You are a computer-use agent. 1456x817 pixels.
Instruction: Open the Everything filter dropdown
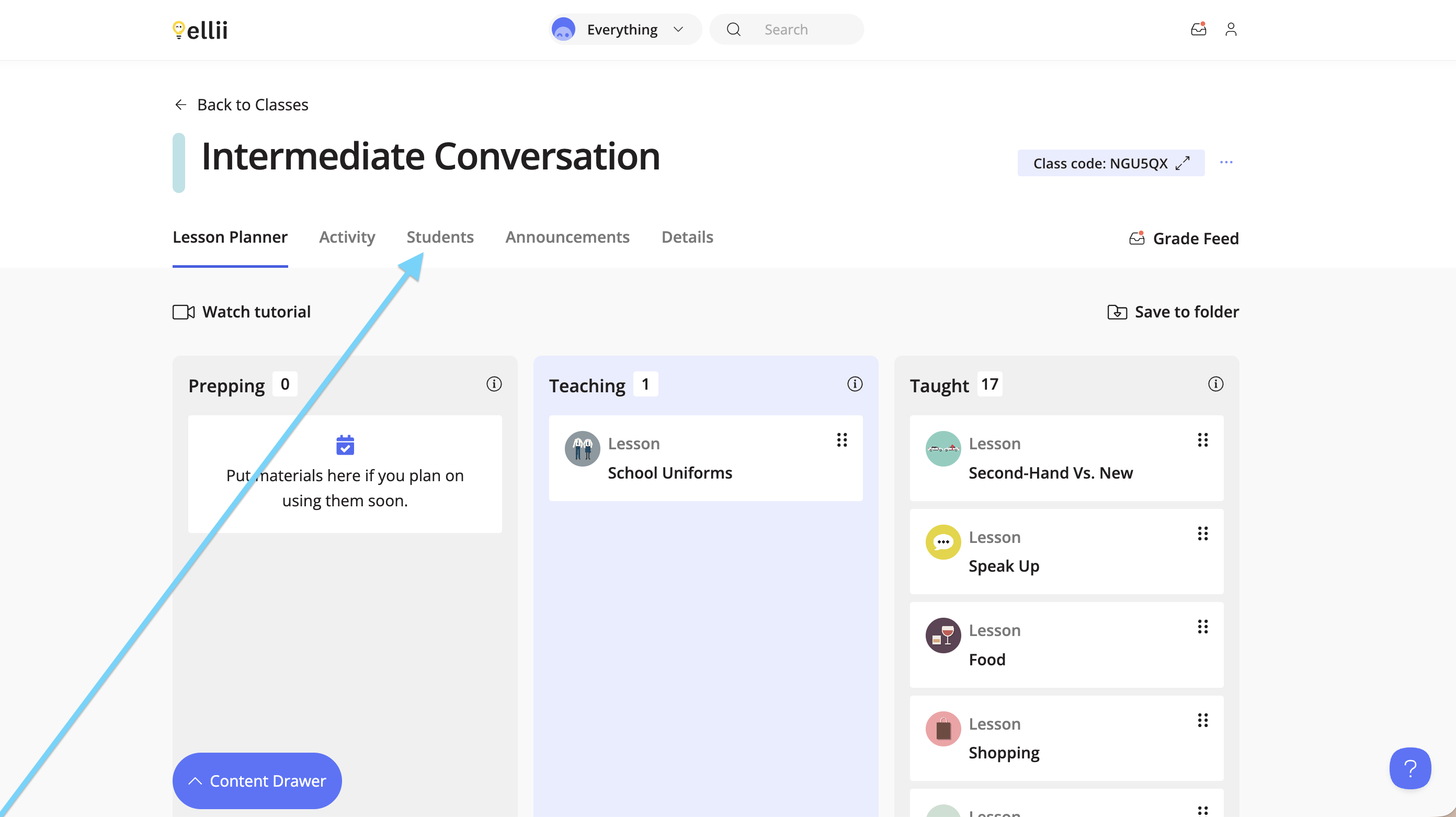pyautogui.click(x=624, y=29)
